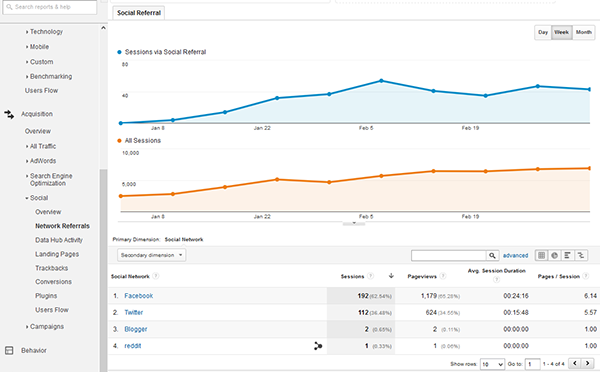The height and width of the screenshot is (372, 600).
Task: Click help icon next to Pages / Session
Action: (x=585, y=276)
